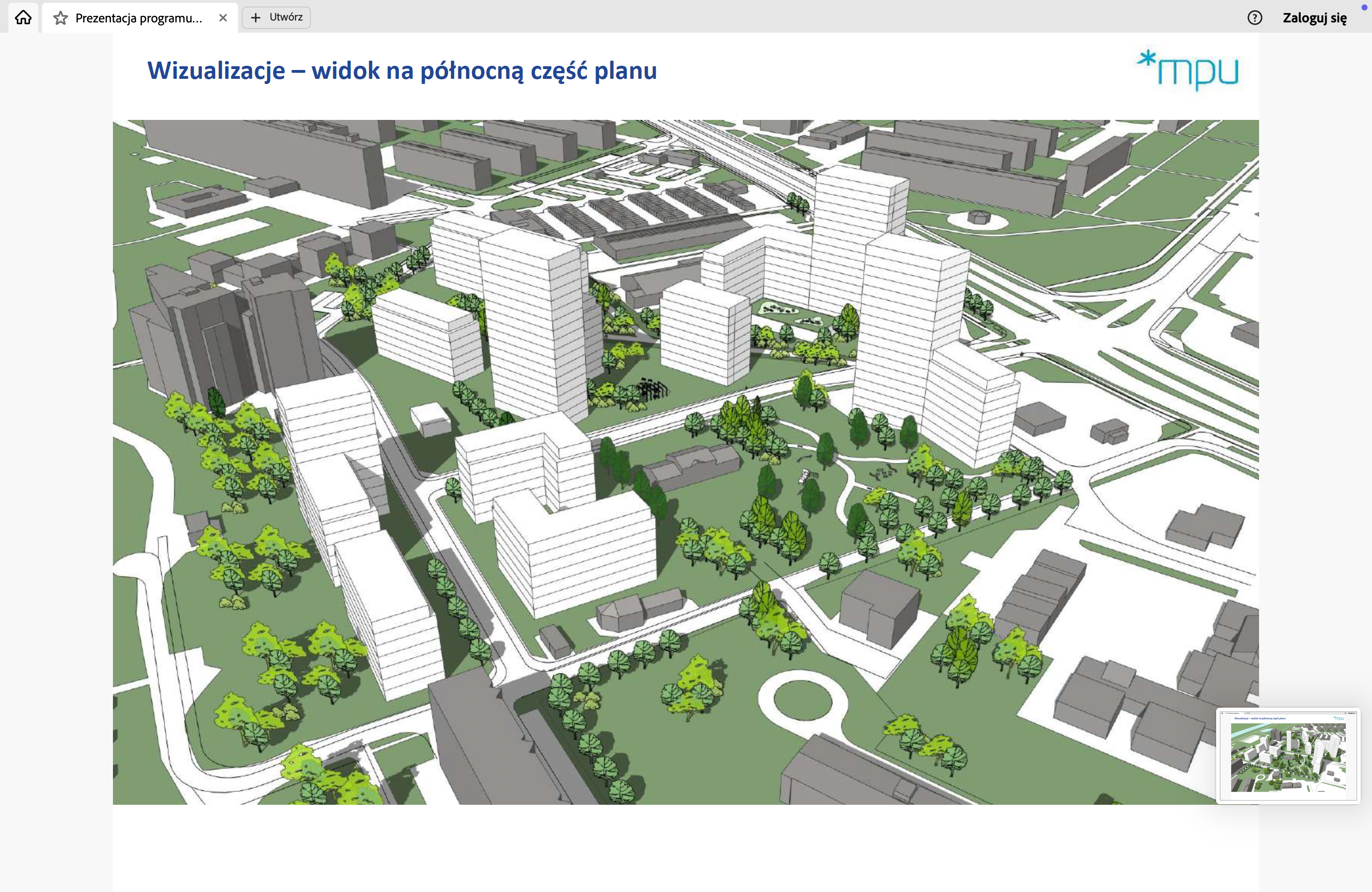
Task: Click the plus icon beside Utwórz
Action: tap(255, 18)
